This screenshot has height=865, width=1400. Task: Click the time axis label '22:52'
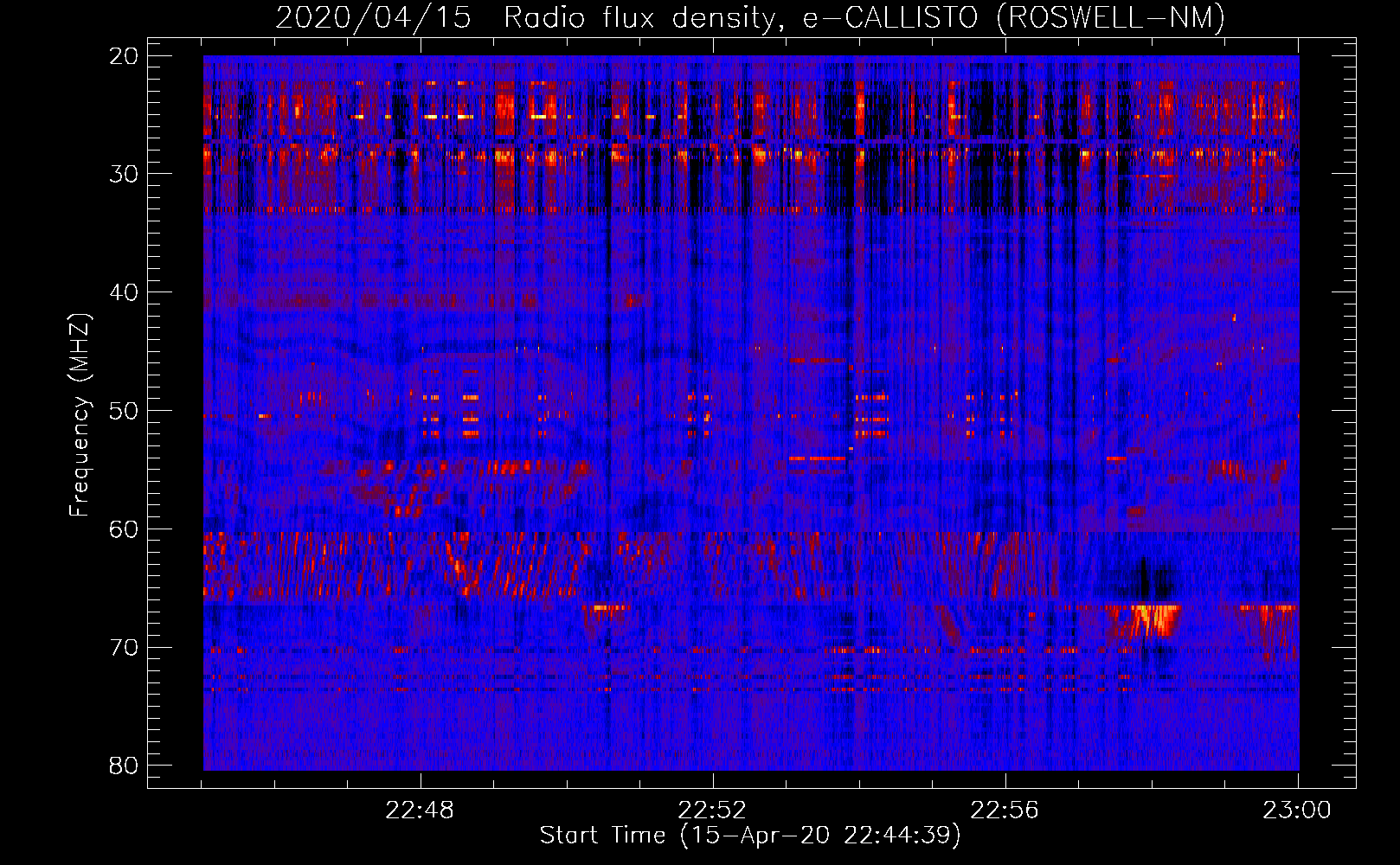(713, 811)
